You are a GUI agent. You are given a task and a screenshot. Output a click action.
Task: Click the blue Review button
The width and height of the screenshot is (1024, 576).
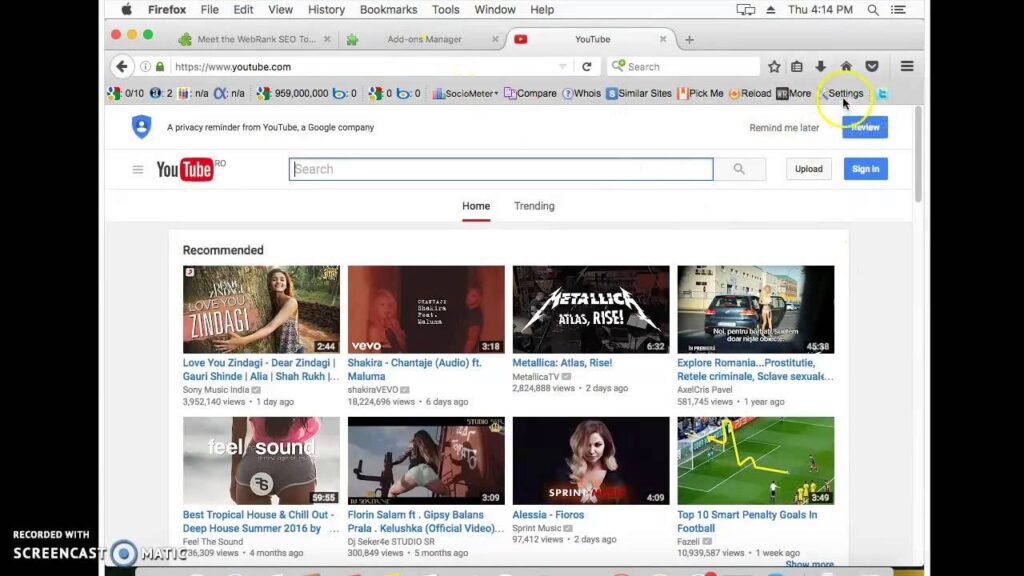click(x=865, y=127)
